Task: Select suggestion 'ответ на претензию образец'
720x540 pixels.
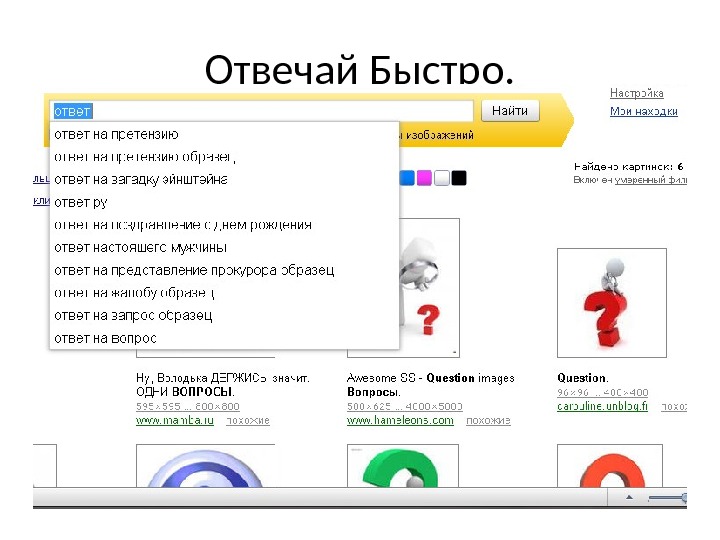Action: [224, 157]
